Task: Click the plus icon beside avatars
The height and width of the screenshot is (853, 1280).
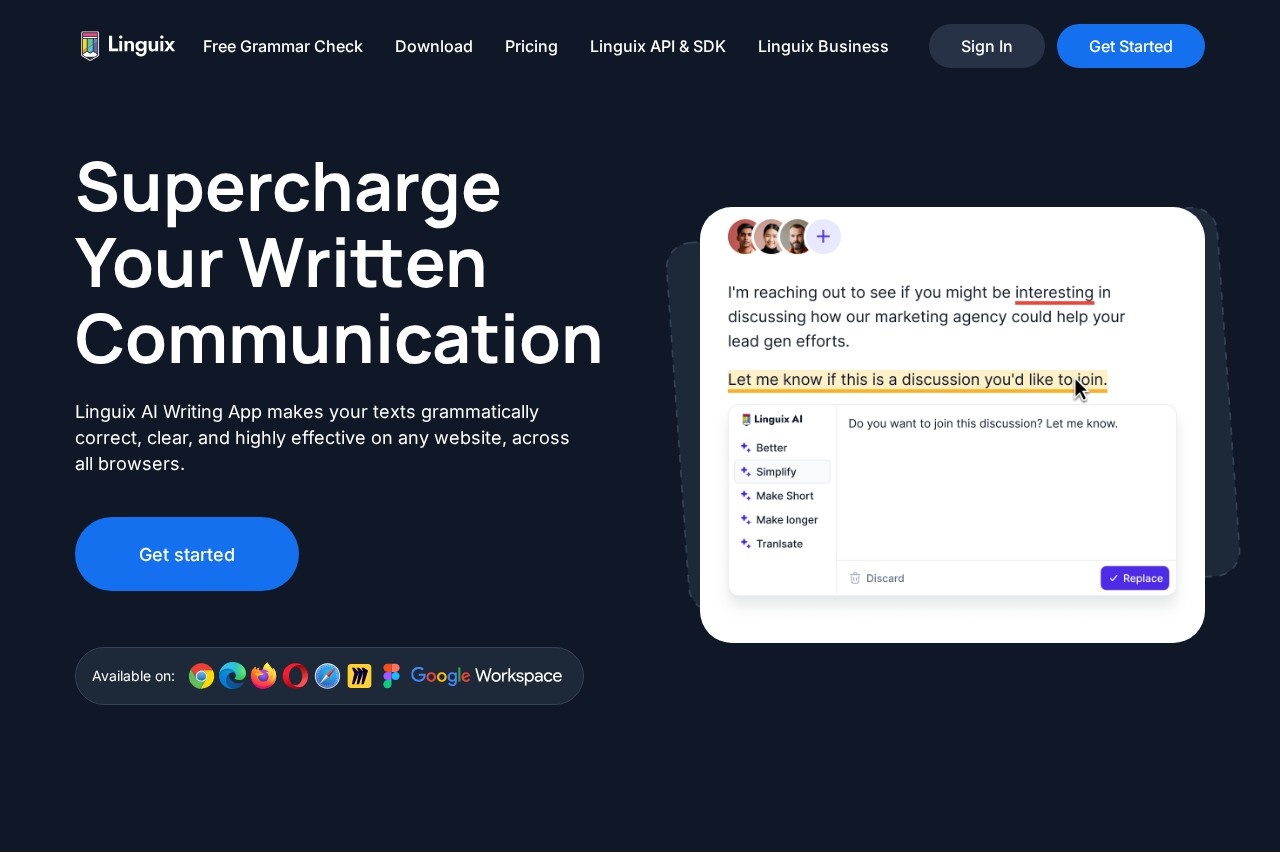Action: tap(823, 237)
